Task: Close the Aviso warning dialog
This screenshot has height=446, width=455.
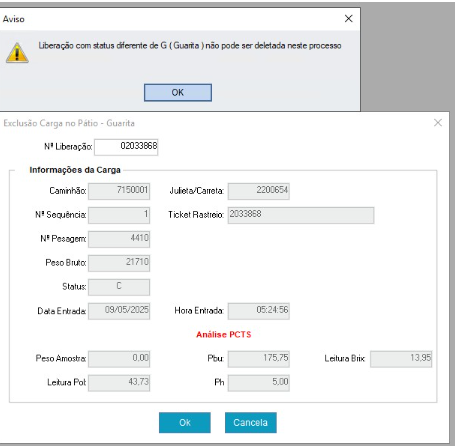Action: [x=349, y=19]
